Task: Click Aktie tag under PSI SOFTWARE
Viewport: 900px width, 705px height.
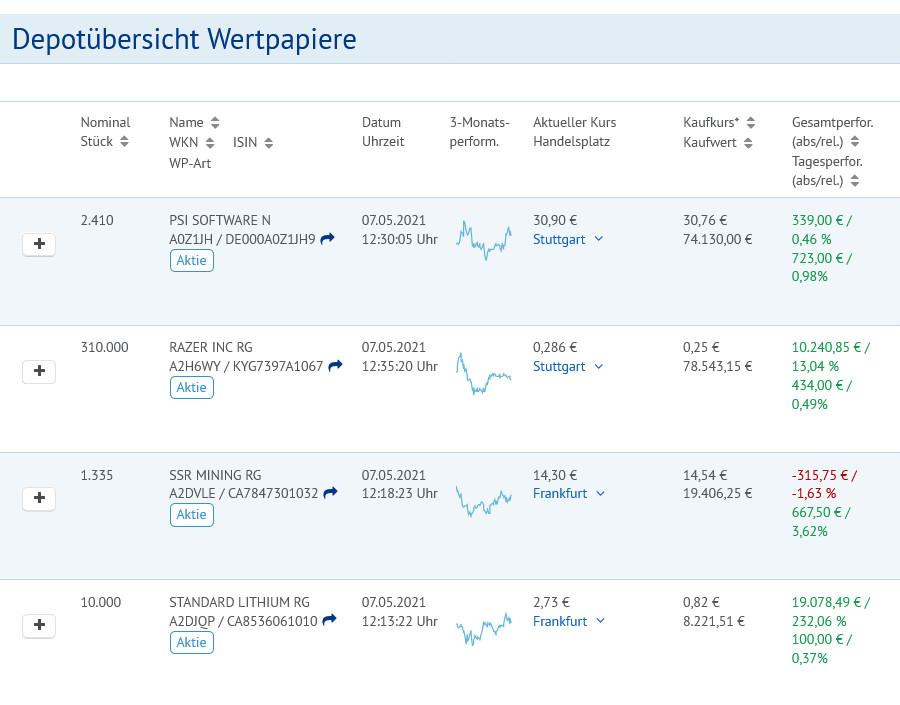Action: pyautogui.click(x=191, y=260)
